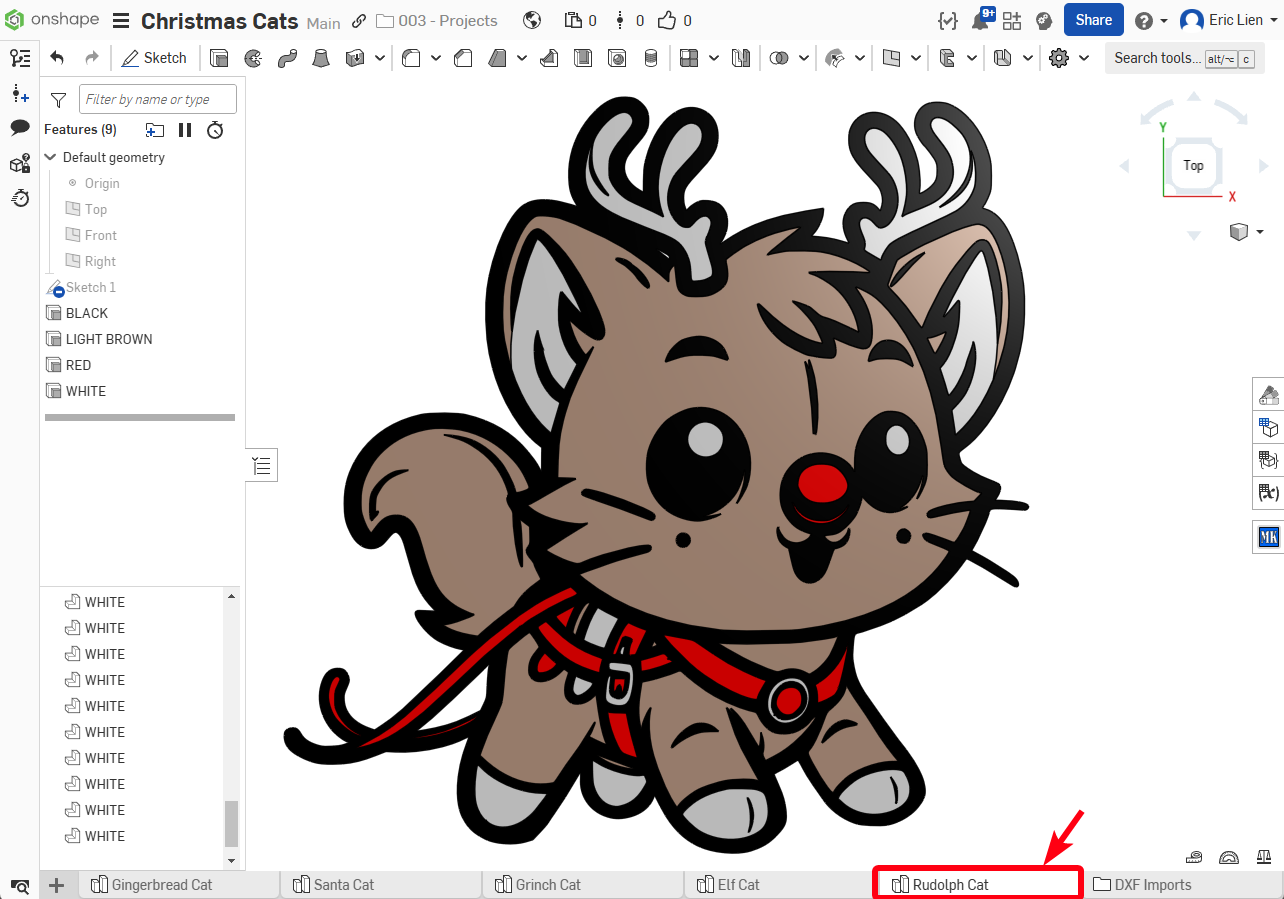Select the Chamfer tool

(463, 58)
